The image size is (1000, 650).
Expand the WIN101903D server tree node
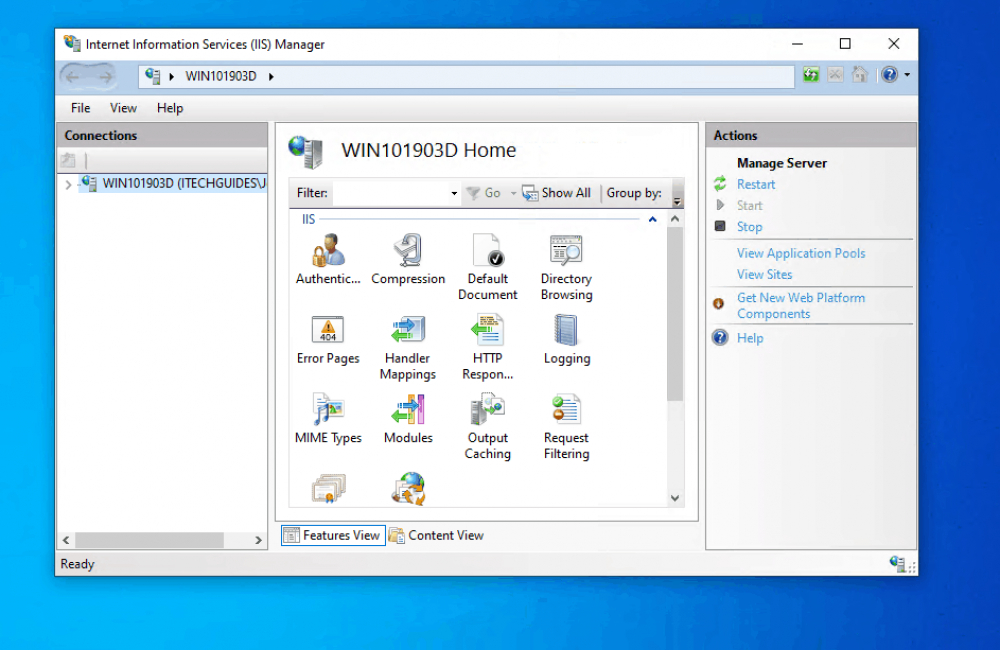pyautogui.click(x=68, y=184)
